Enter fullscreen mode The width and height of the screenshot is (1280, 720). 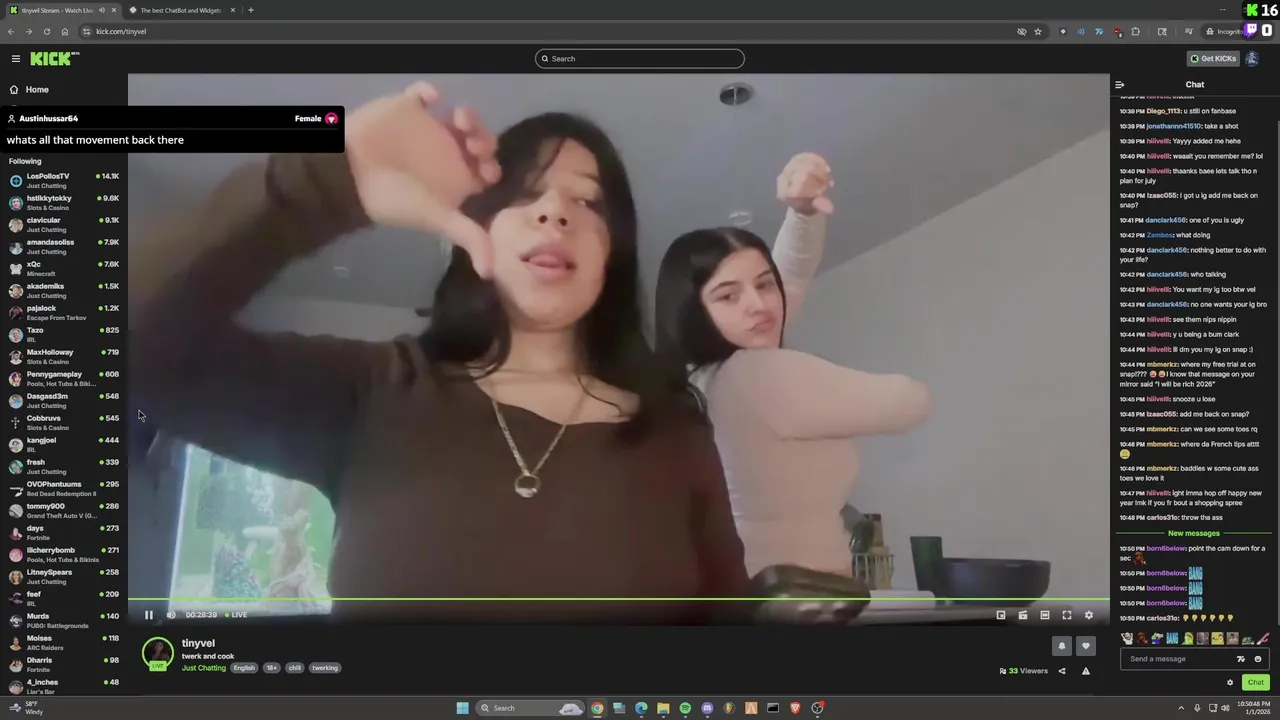tap(1067, 615)
